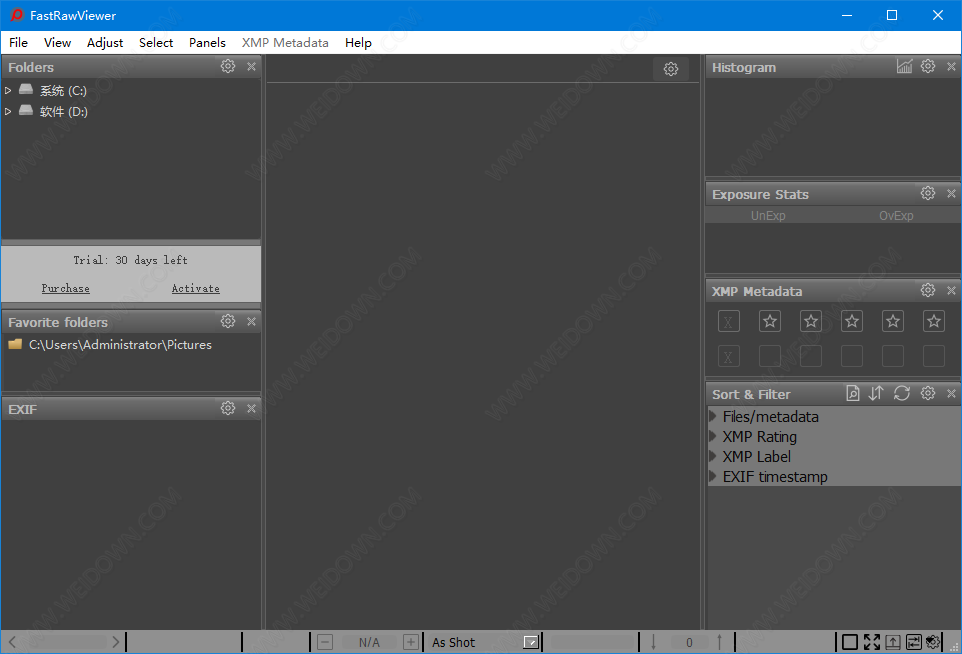The width and height of the screenshot is (962, 654).
Task: Click the Purchase link
Action: [x=66, y=288]
